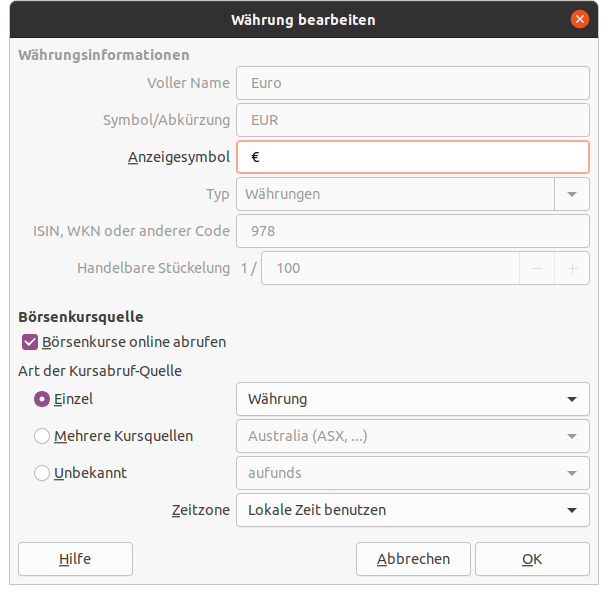Click the minus button for Handelbare Stückelung
Viewport: 608px width, 594px height.
coord(537,268)
